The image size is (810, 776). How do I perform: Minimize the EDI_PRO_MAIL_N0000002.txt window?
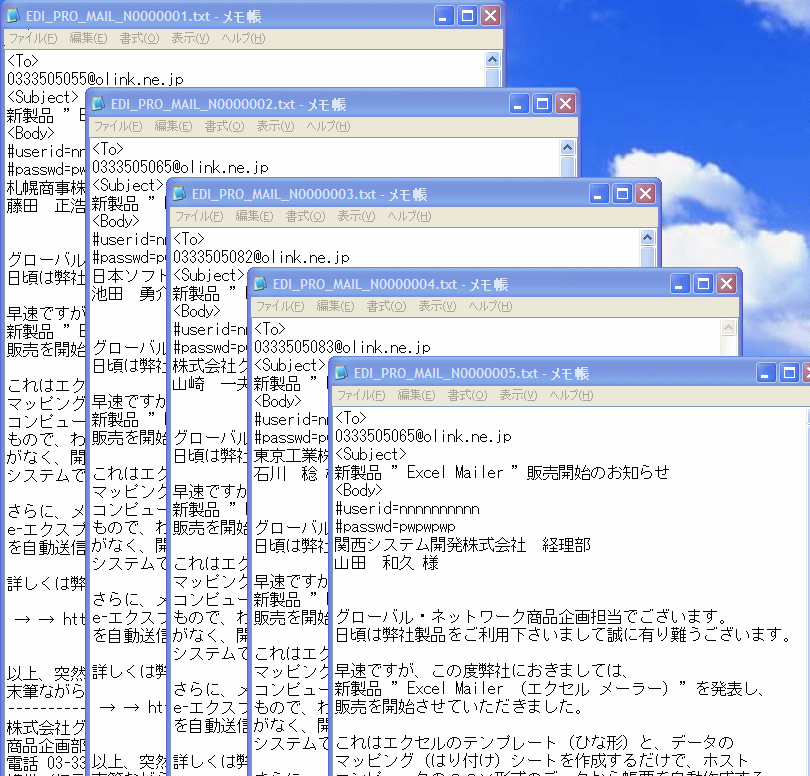pyautogui.click(x=519, y=104)
